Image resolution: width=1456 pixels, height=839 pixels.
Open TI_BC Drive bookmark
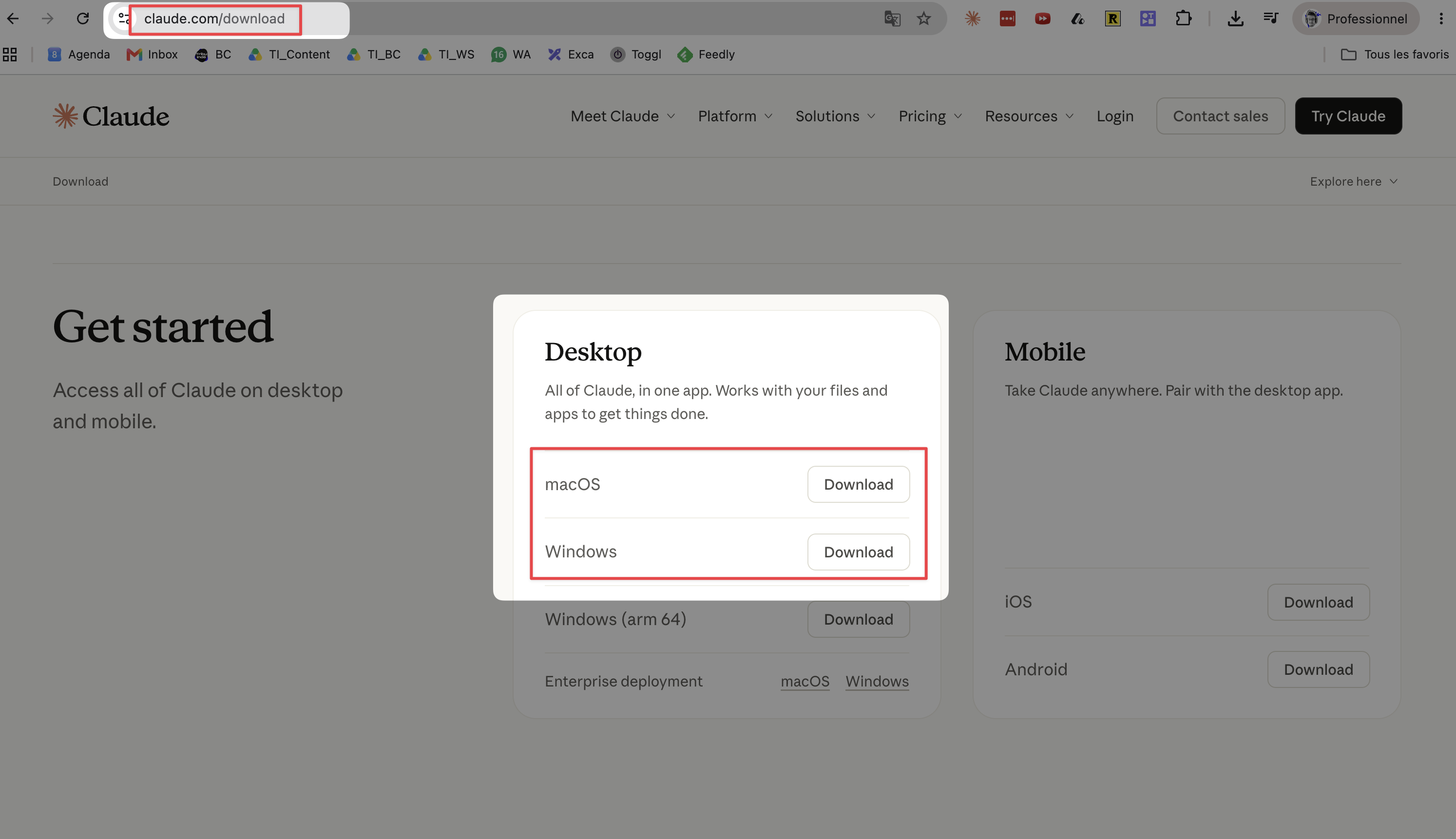coord(374,54)
